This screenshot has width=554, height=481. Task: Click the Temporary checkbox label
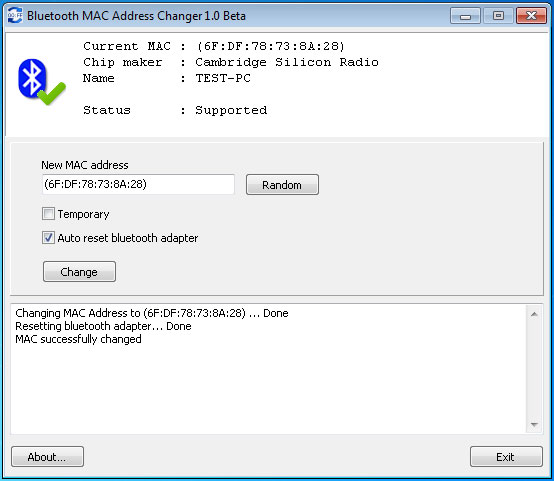point(83,214)
